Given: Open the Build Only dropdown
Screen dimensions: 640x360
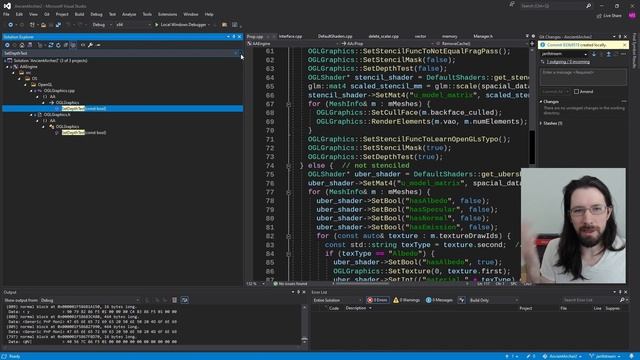Looking at the screenshot, I should [x=493, y=300].
